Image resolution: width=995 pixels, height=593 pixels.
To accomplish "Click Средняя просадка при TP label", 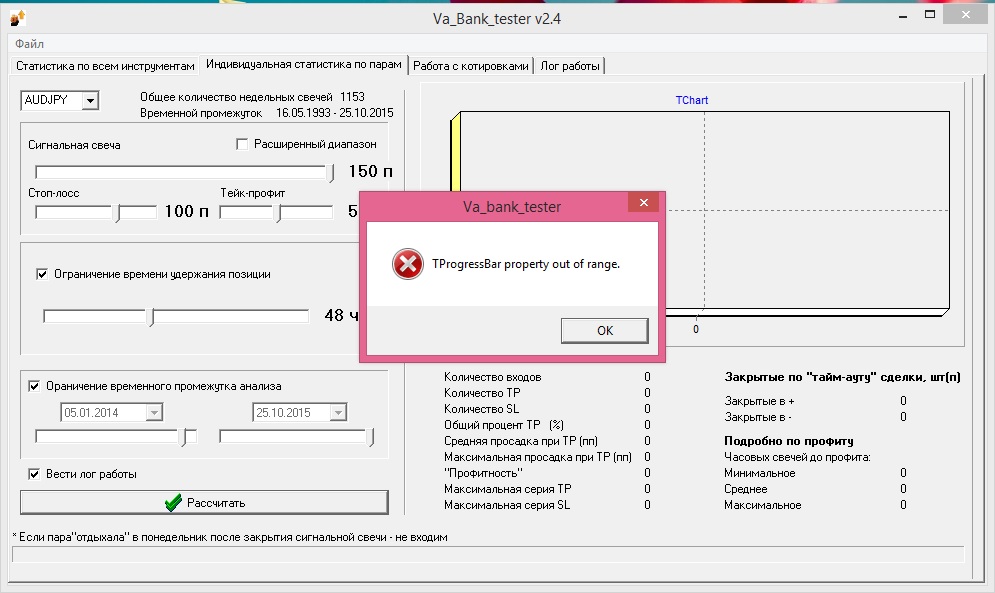I will click(521, 441).
